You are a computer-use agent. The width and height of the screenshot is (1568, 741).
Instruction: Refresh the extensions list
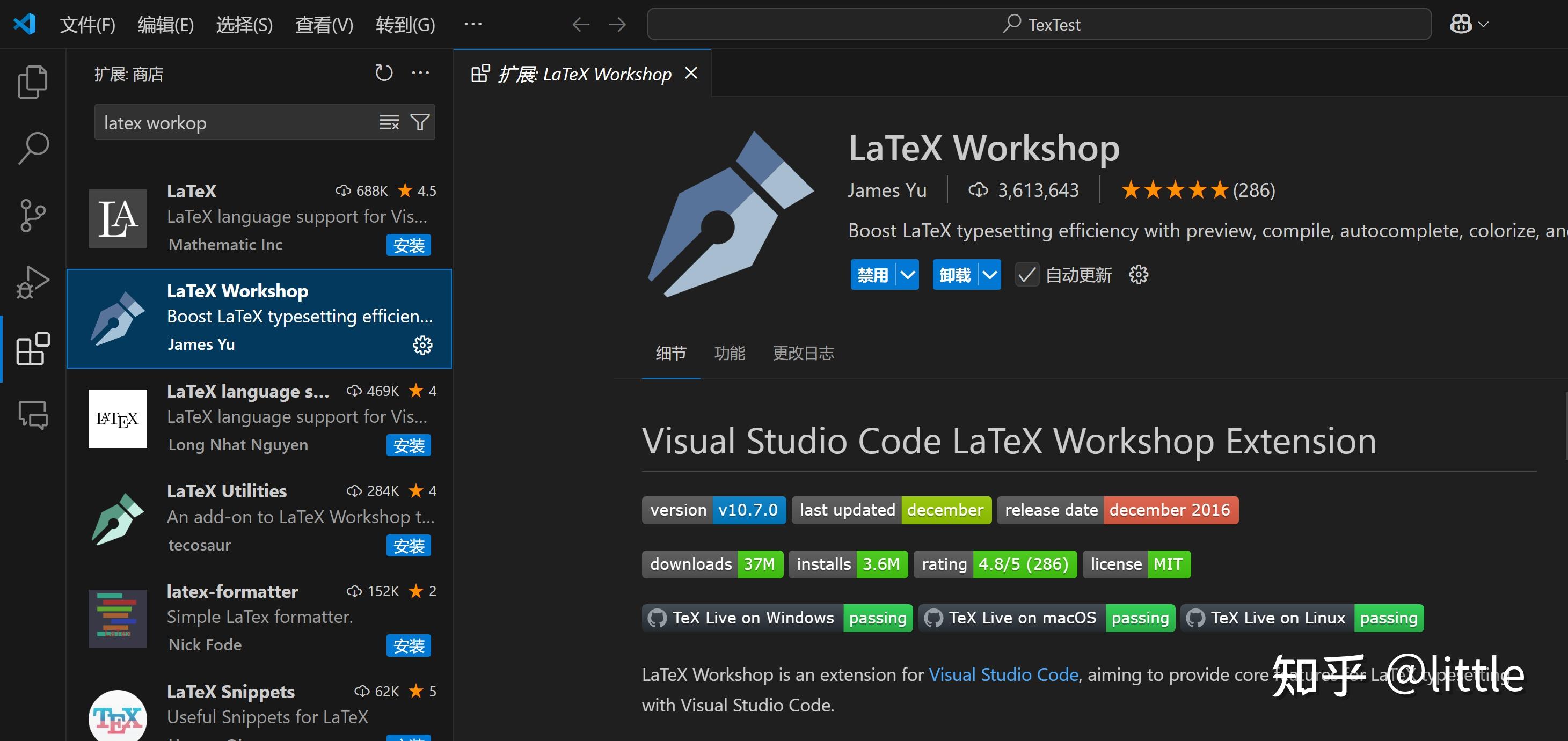coord(383,72)
